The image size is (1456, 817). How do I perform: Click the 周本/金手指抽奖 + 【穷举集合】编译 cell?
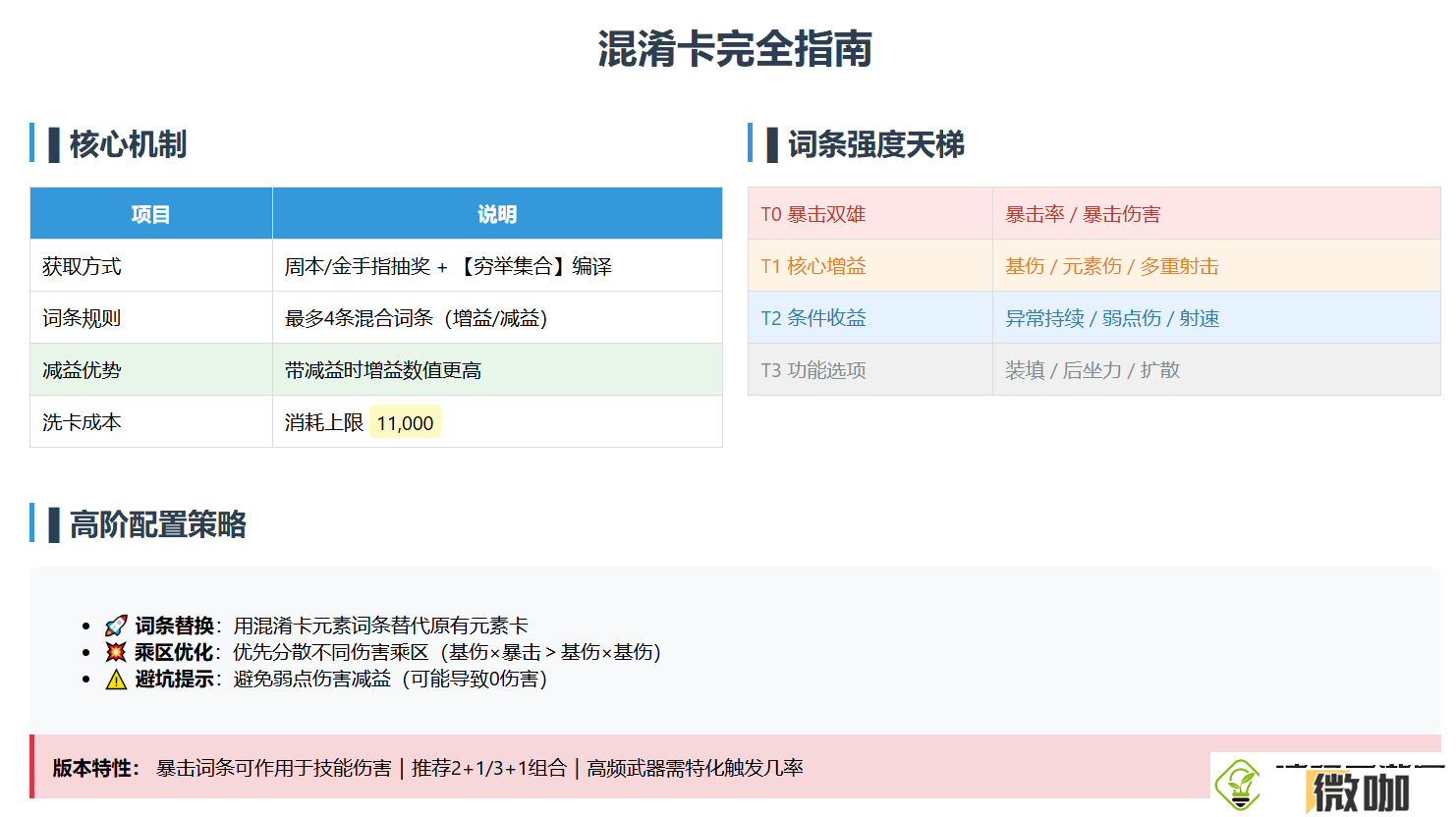[x=497, y=266]
